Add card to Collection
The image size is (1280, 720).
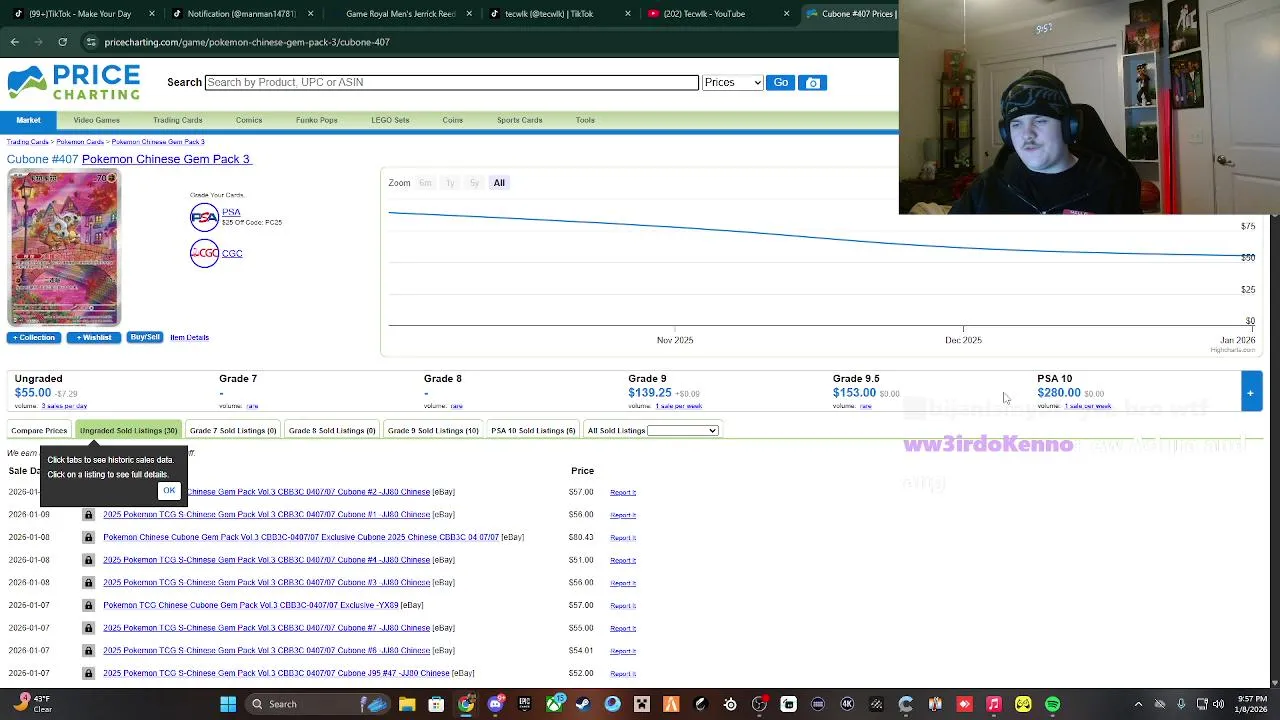(33, 338)
